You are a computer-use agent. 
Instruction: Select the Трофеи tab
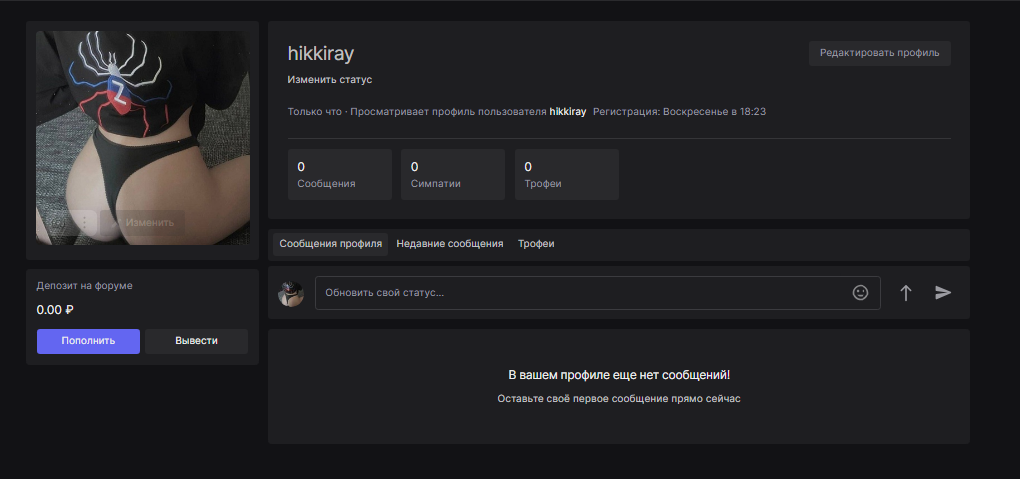(x=536, y=244)
